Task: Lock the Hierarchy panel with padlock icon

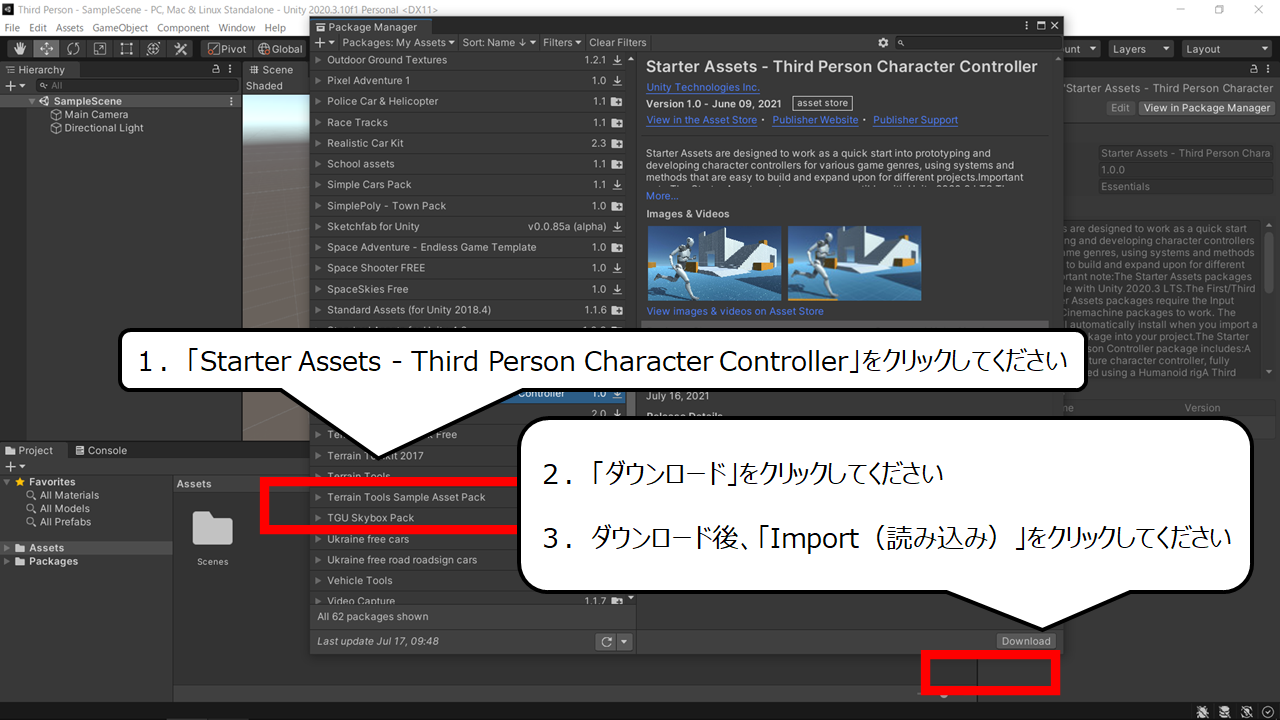Action: (x=216, y=70)
